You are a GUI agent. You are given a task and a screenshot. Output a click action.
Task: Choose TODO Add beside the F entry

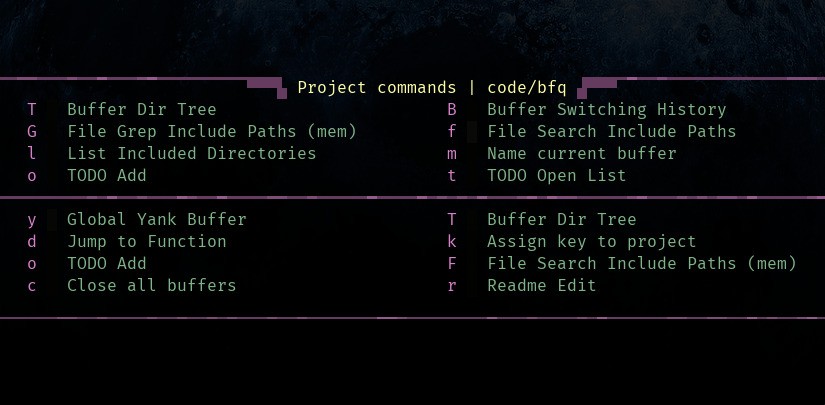(107, 264)
